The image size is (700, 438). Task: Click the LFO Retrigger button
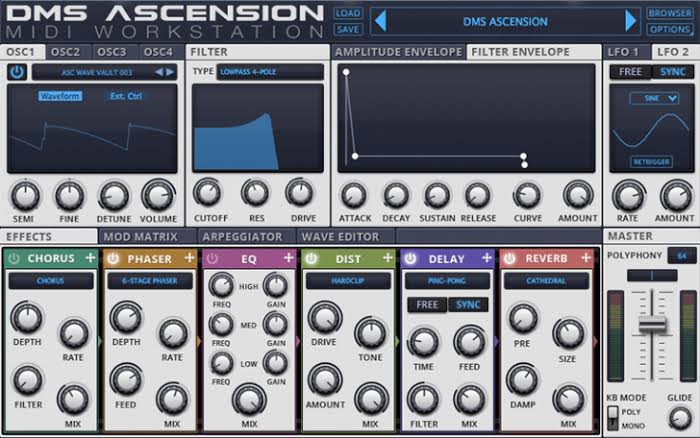tap(651, 162)
